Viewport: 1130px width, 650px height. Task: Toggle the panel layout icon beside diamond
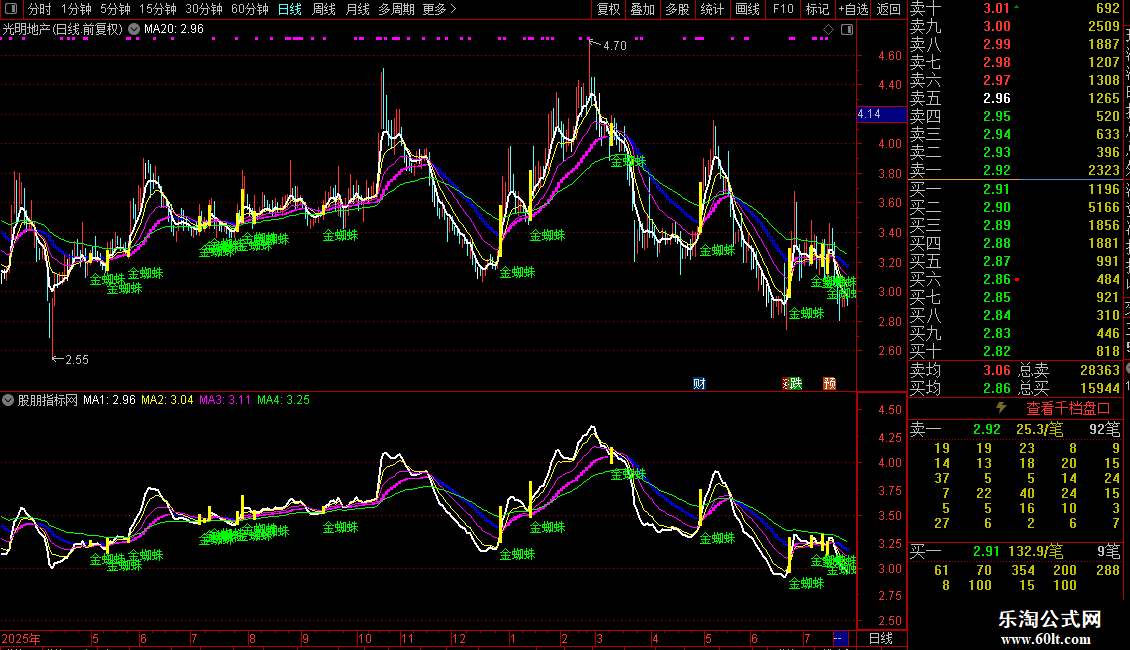tap(847, 30)
